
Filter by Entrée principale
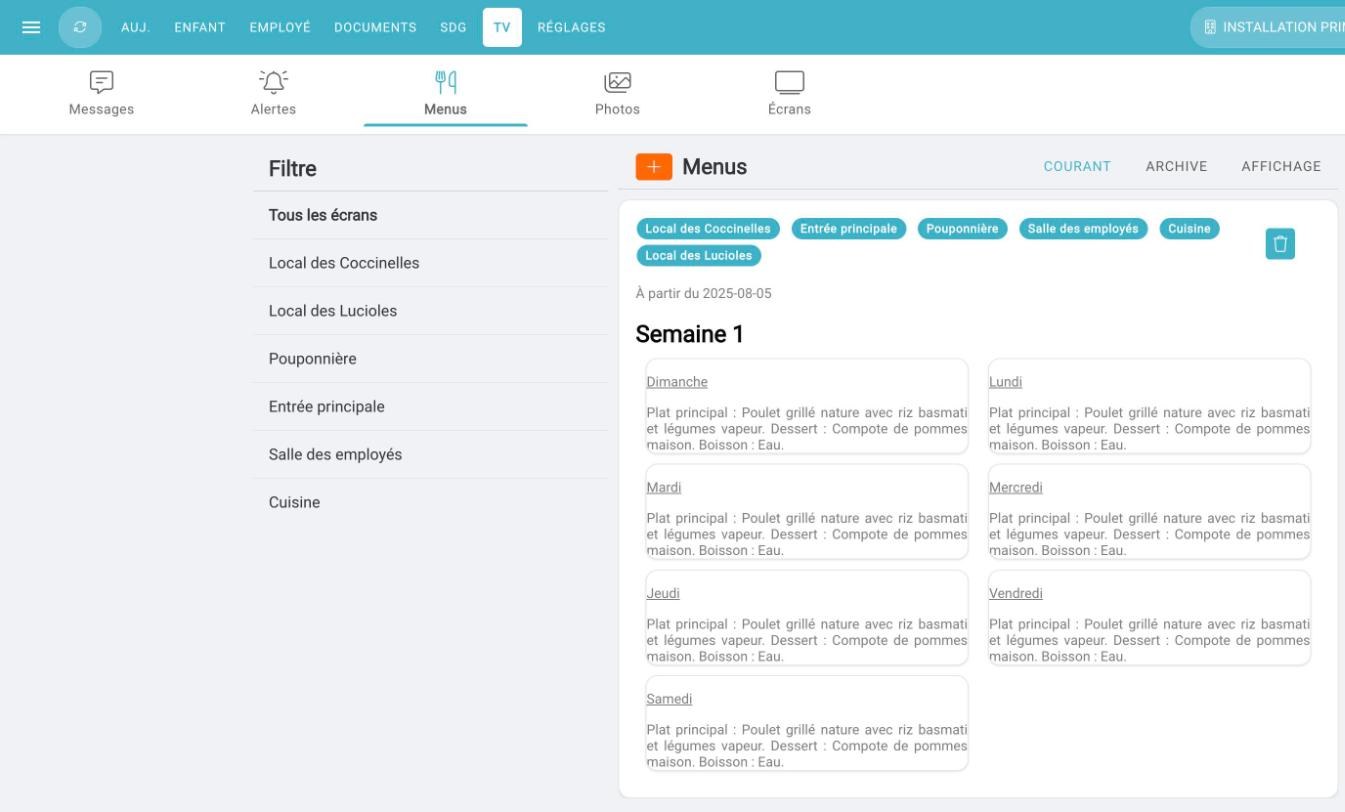(x=431, y=407)
